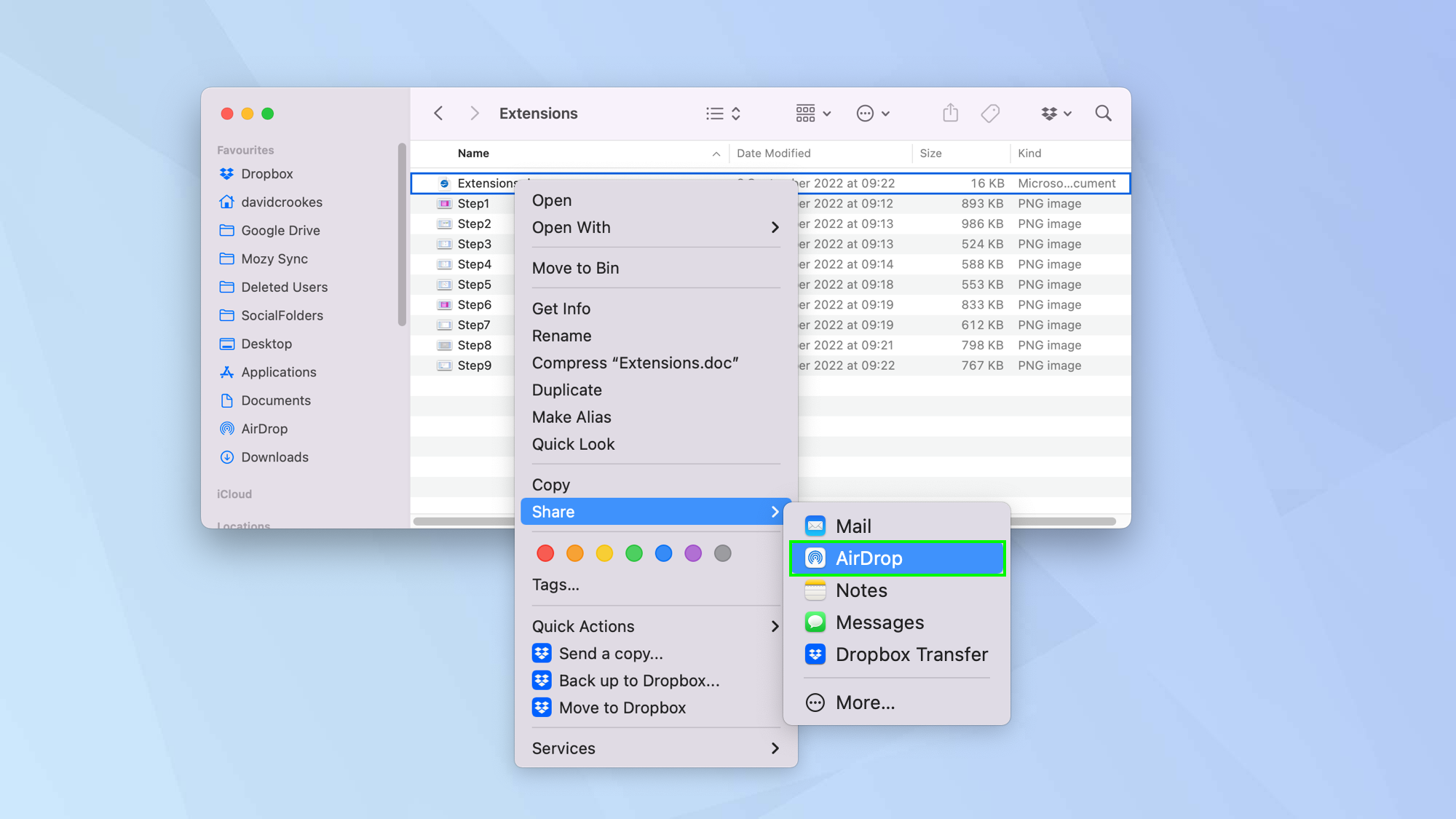The image size is (1456, 819).
Task: Click the More share options
Action: click(x=864, y=702)
